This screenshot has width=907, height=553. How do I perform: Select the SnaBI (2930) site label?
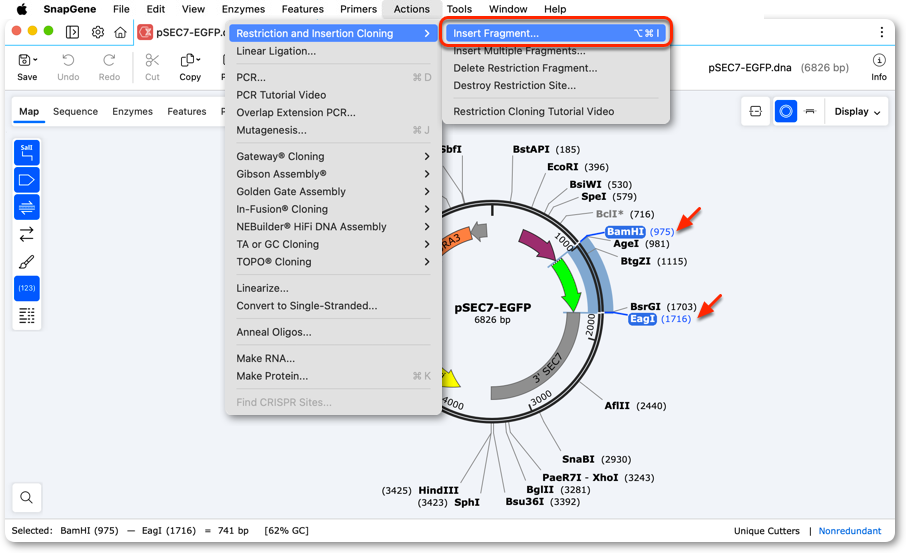point(596,459)
